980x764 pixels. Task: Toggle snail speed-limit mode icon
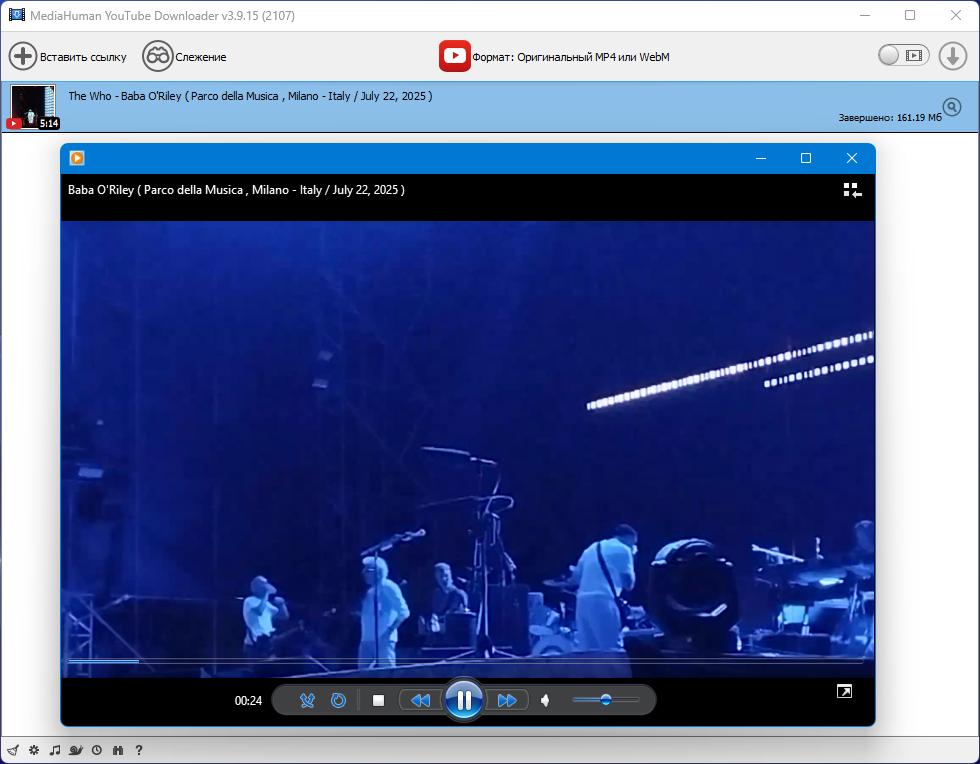tap(76, 750)
